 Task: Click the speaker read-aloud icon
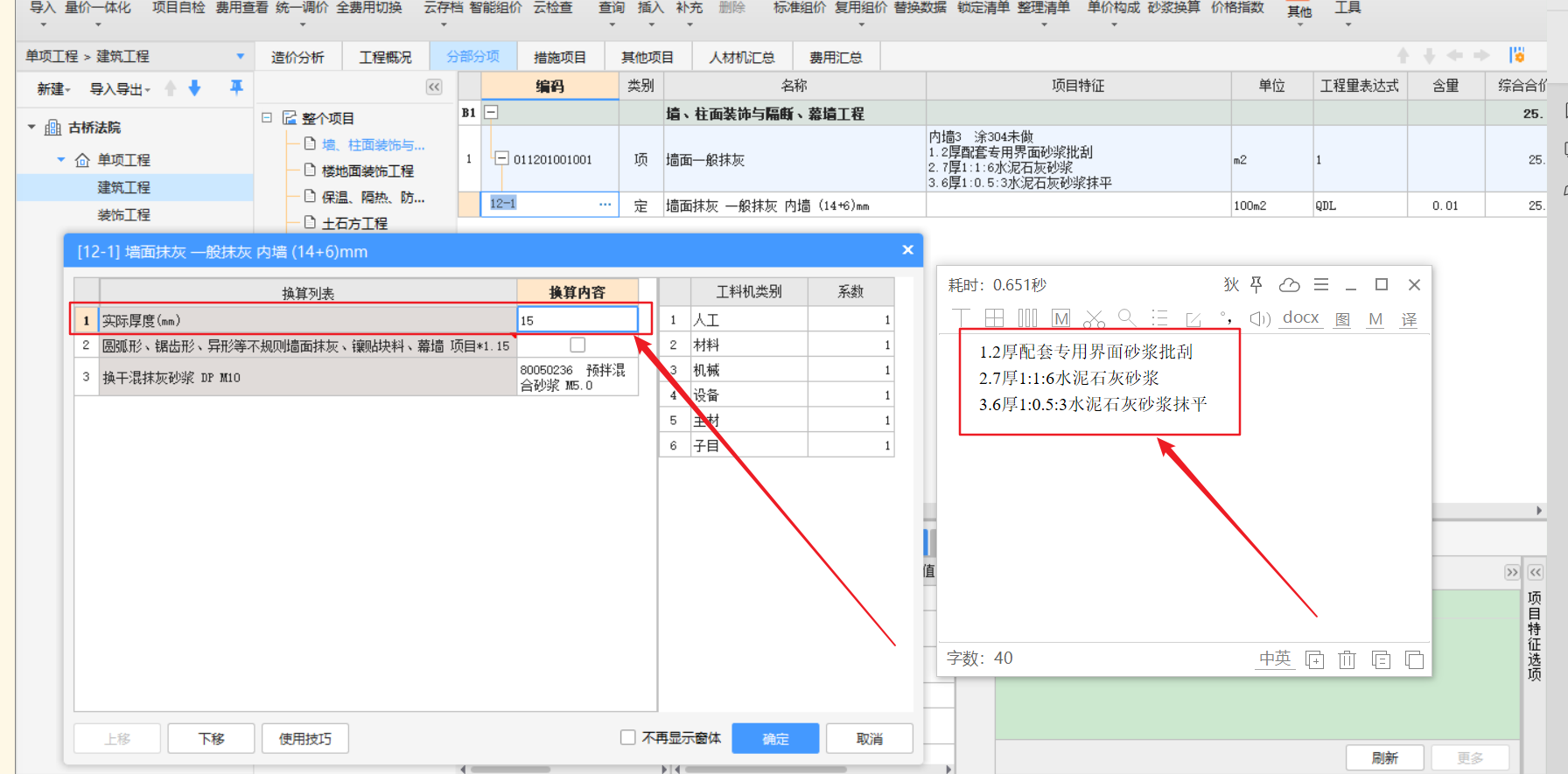[1260, 318]
